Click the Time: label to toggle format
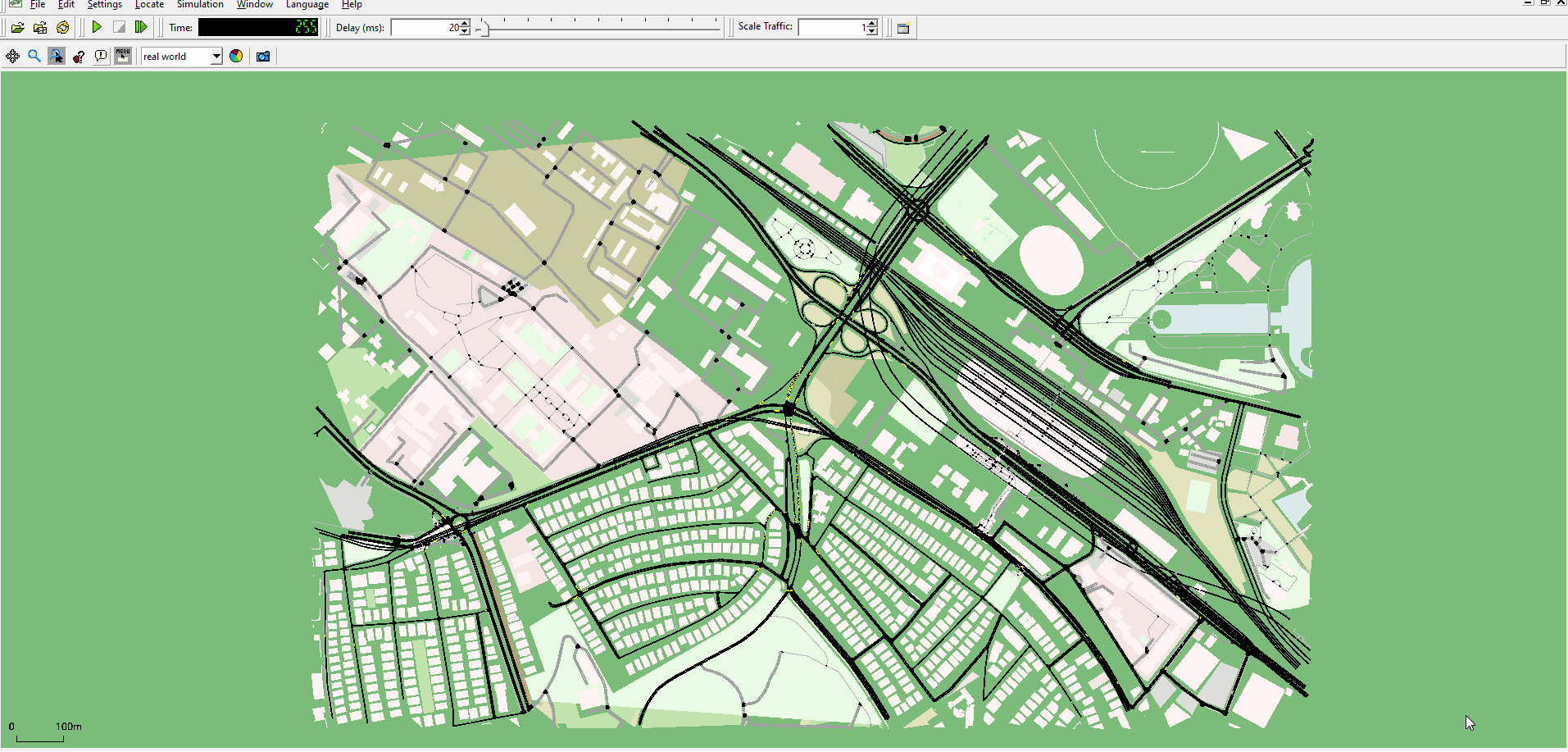Viewport: 1568px width, 752px height. [180, 27]
